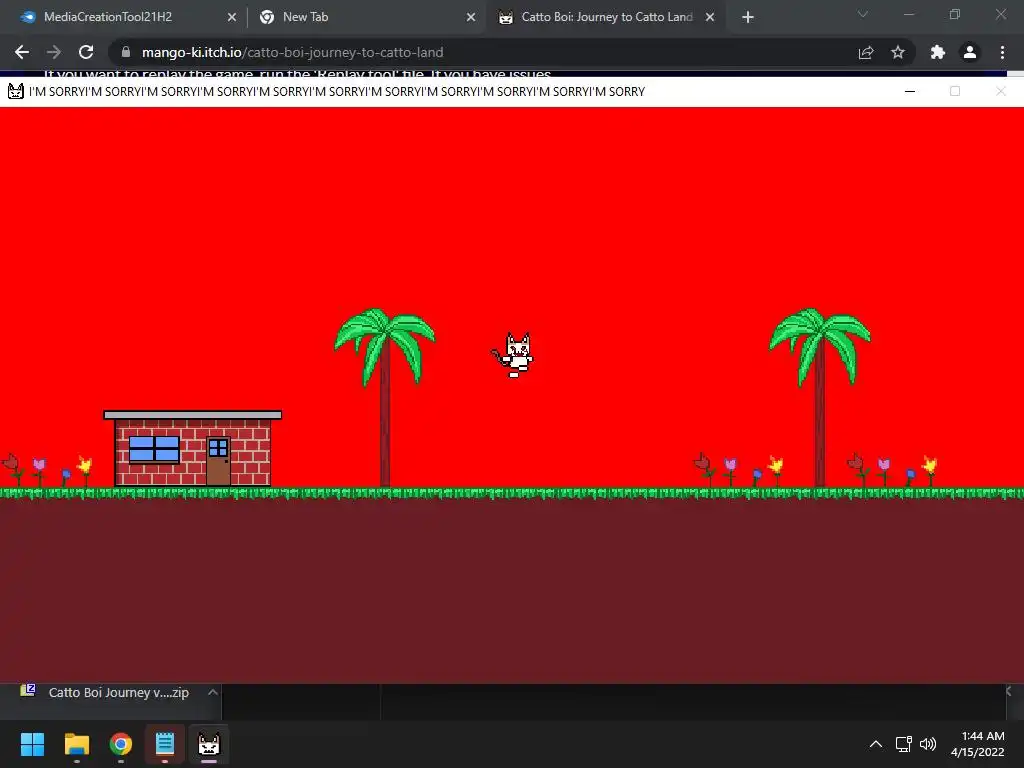Bookmark this page with the star icon

pos(898,52)
